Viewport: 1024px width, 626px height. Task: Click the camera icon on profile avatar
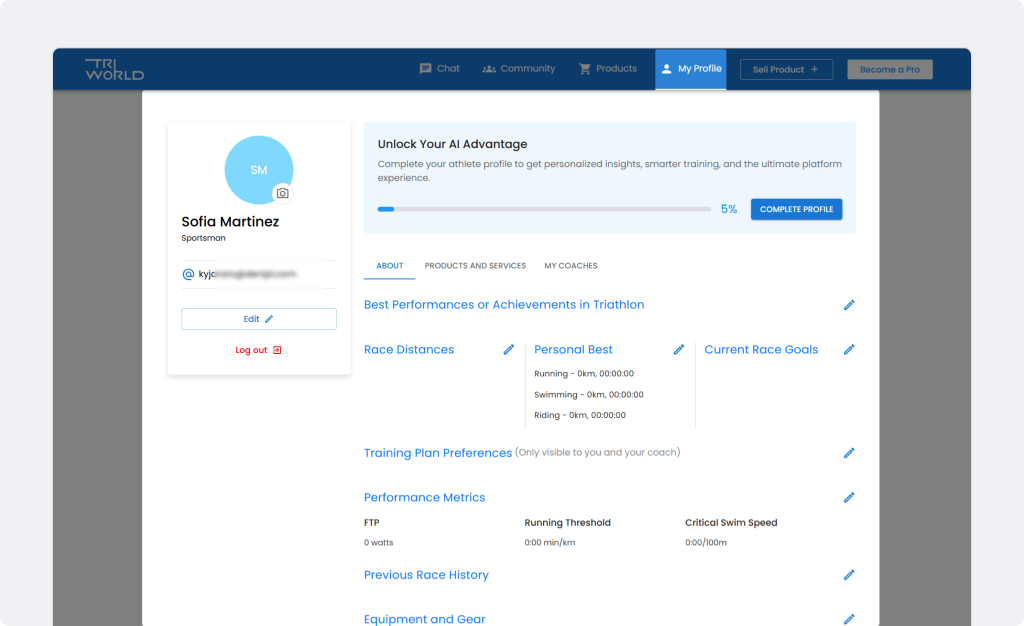285,194
